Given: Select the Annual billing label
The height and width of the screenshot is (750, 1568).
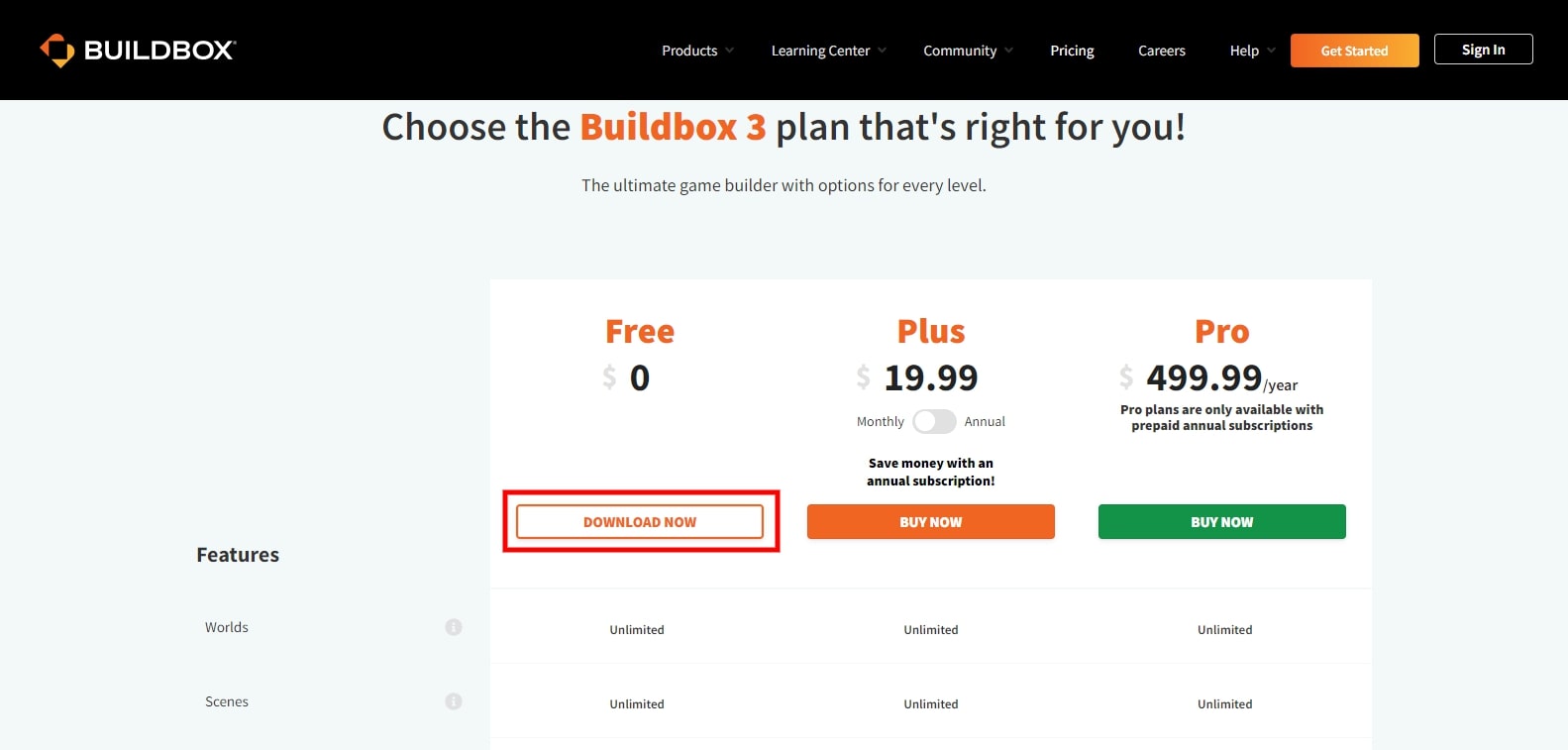Looking at the screenshot, I should pos(985,421).
